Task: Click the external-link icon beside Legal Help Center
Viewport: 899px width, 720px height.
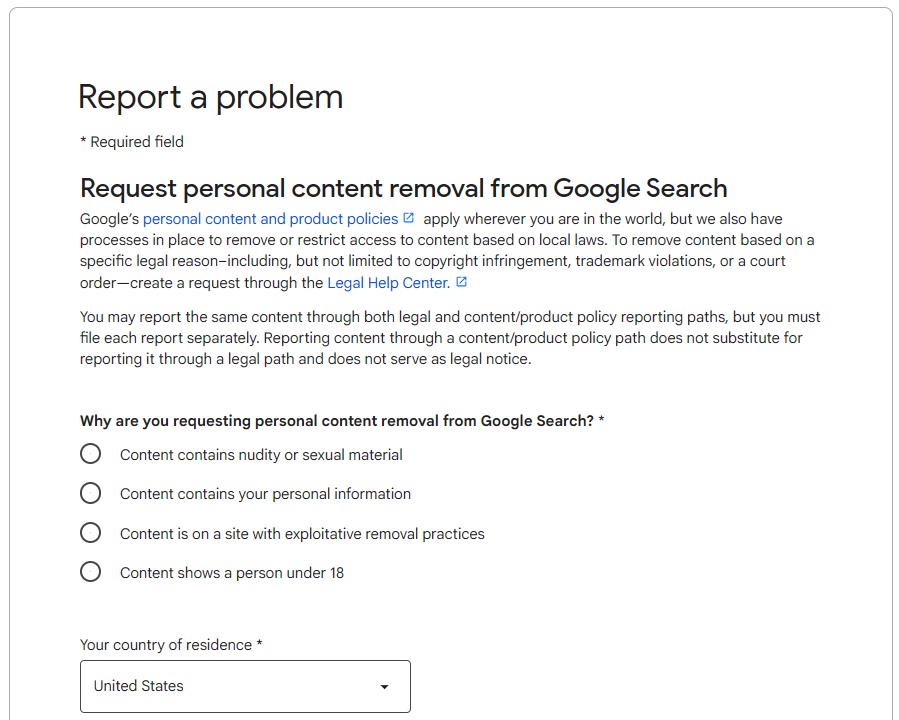Action: (461, 282)
